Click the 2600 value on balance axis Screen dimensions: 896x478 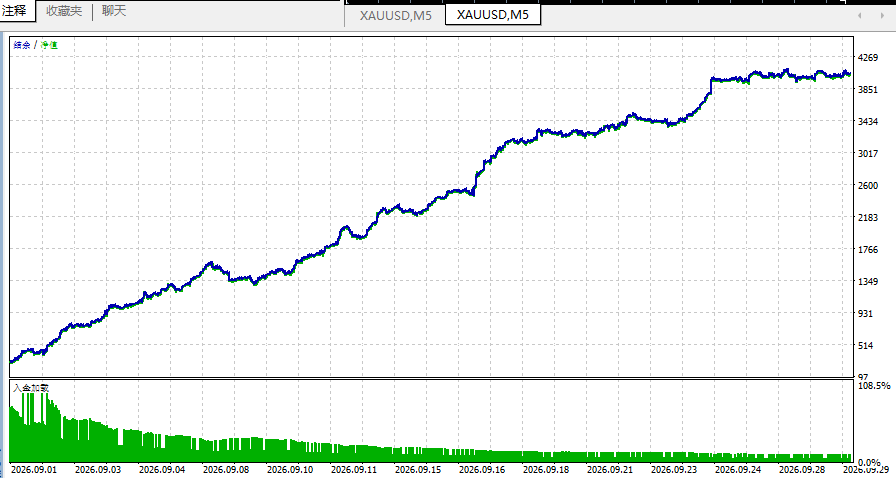click(x=868, y=186)
